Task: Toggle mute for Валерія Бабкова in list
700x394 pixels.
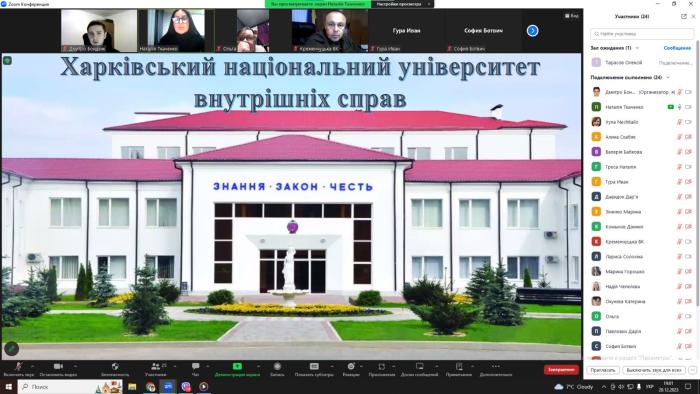Action: coord(679,152)
